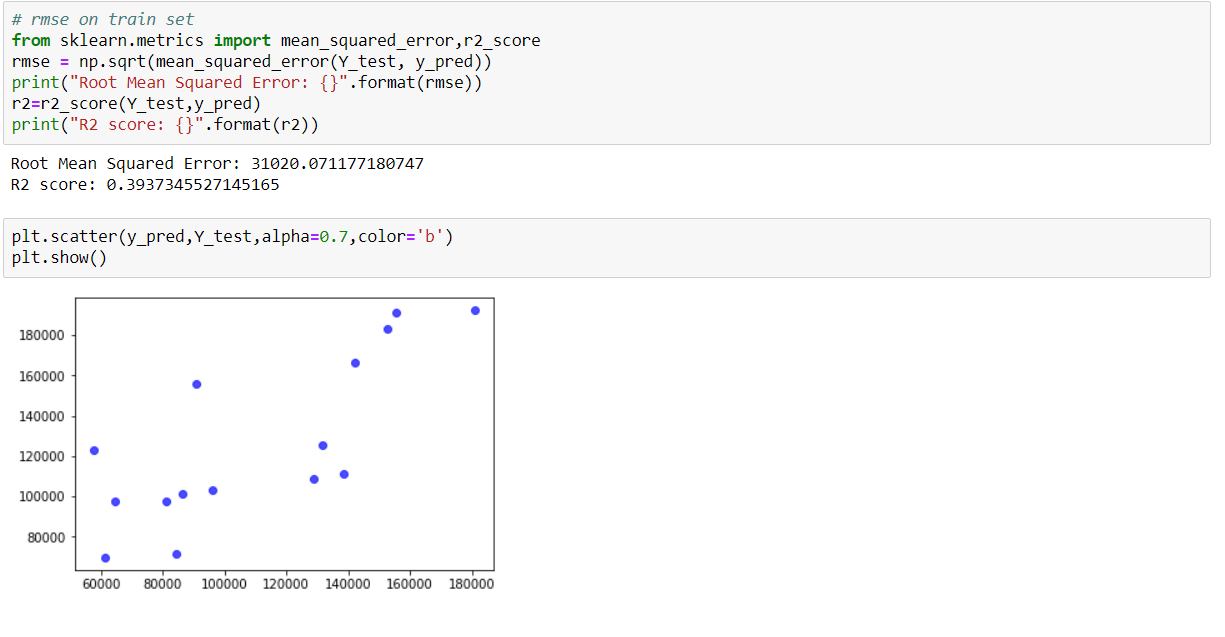Click the 'plt.scatter(y_pred,Y_test,alpha=0.7,color='b')' line
This screenshot has height=637, width=1225.
pos(232,237)
